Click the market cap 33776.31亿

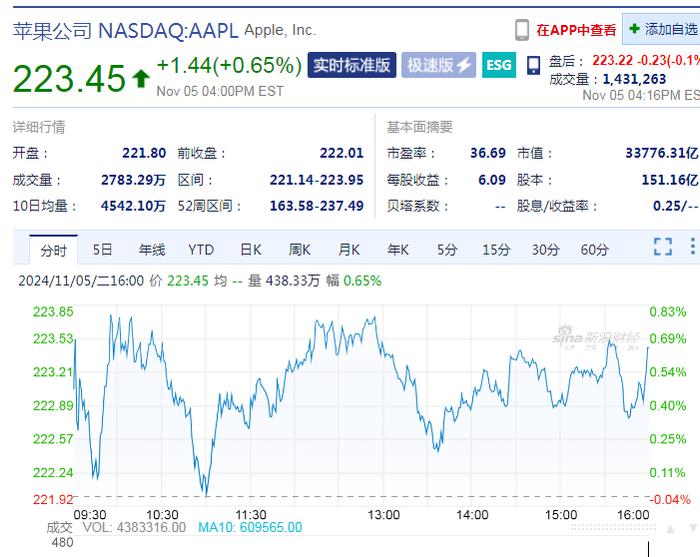(662, 153)
